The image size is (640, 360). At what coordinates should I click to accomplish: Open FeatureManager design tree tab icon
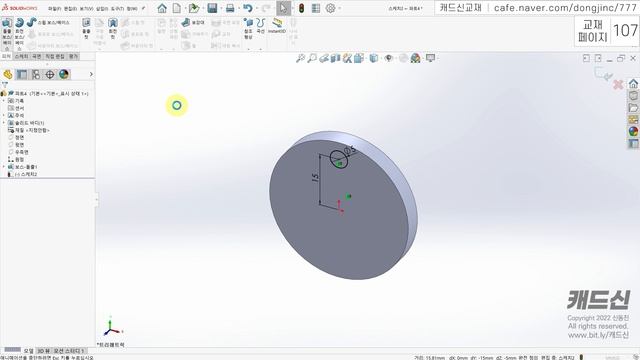[8, 74]
